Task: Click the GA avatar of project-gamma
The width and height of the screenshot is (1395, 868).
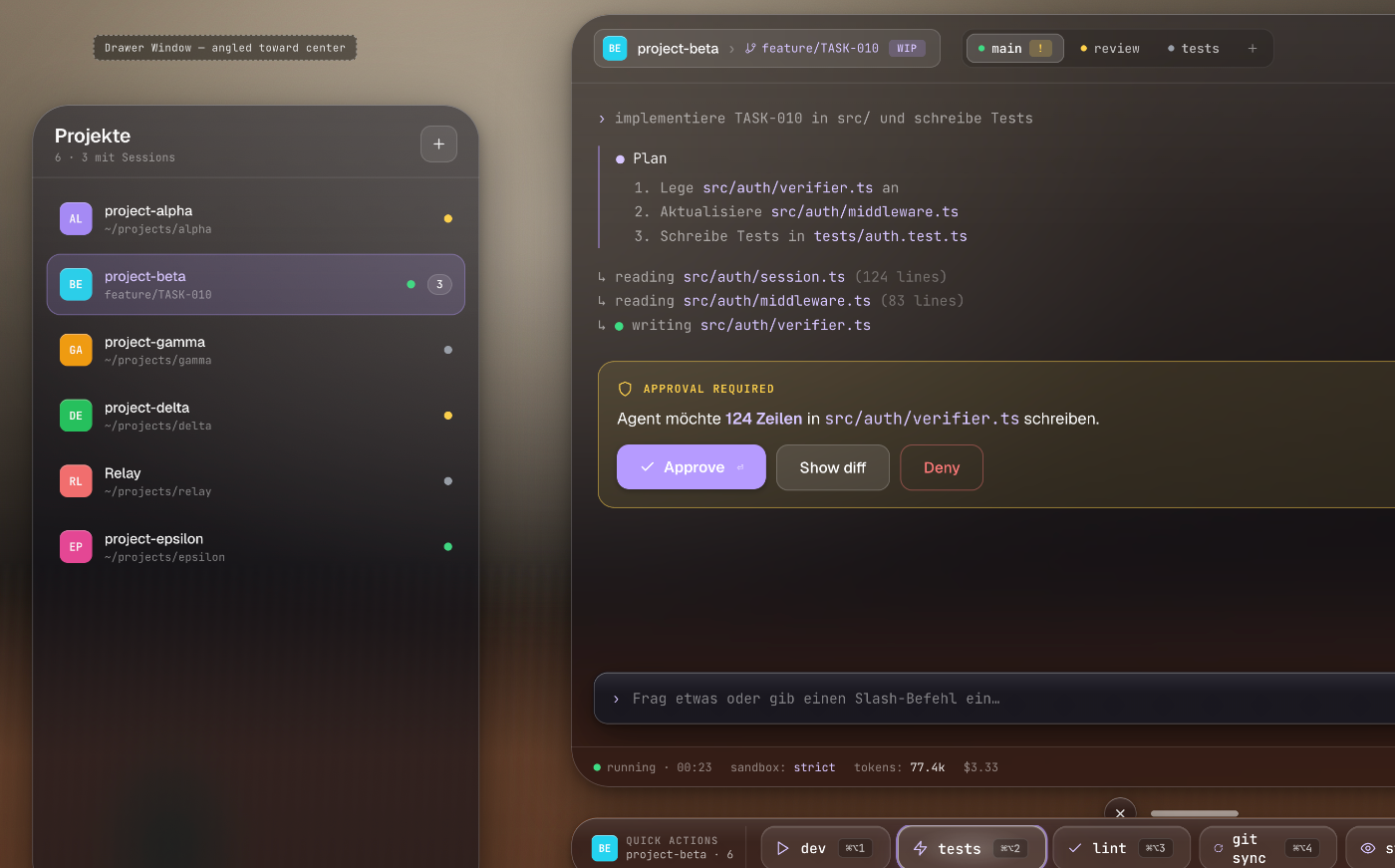Action: (76, 350)
